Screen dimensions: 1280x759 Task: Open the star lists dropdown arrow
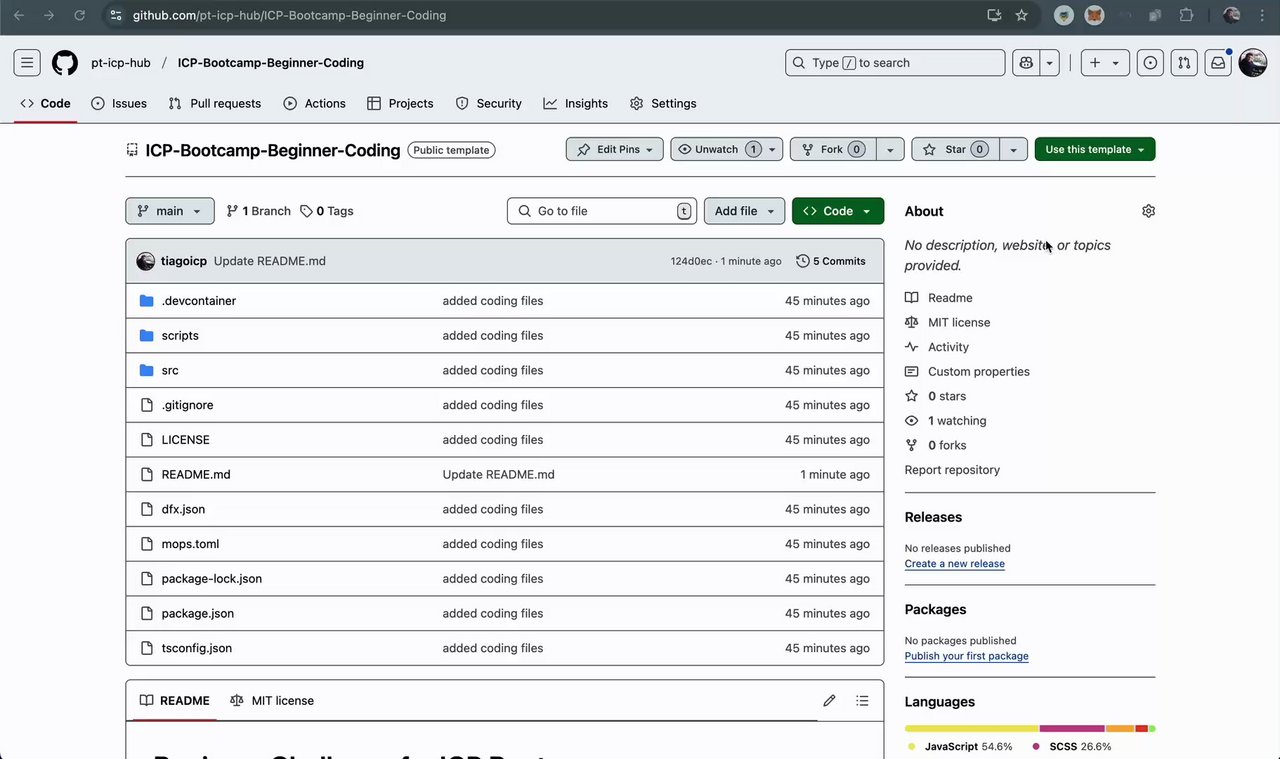click(x=1013, y=150)
